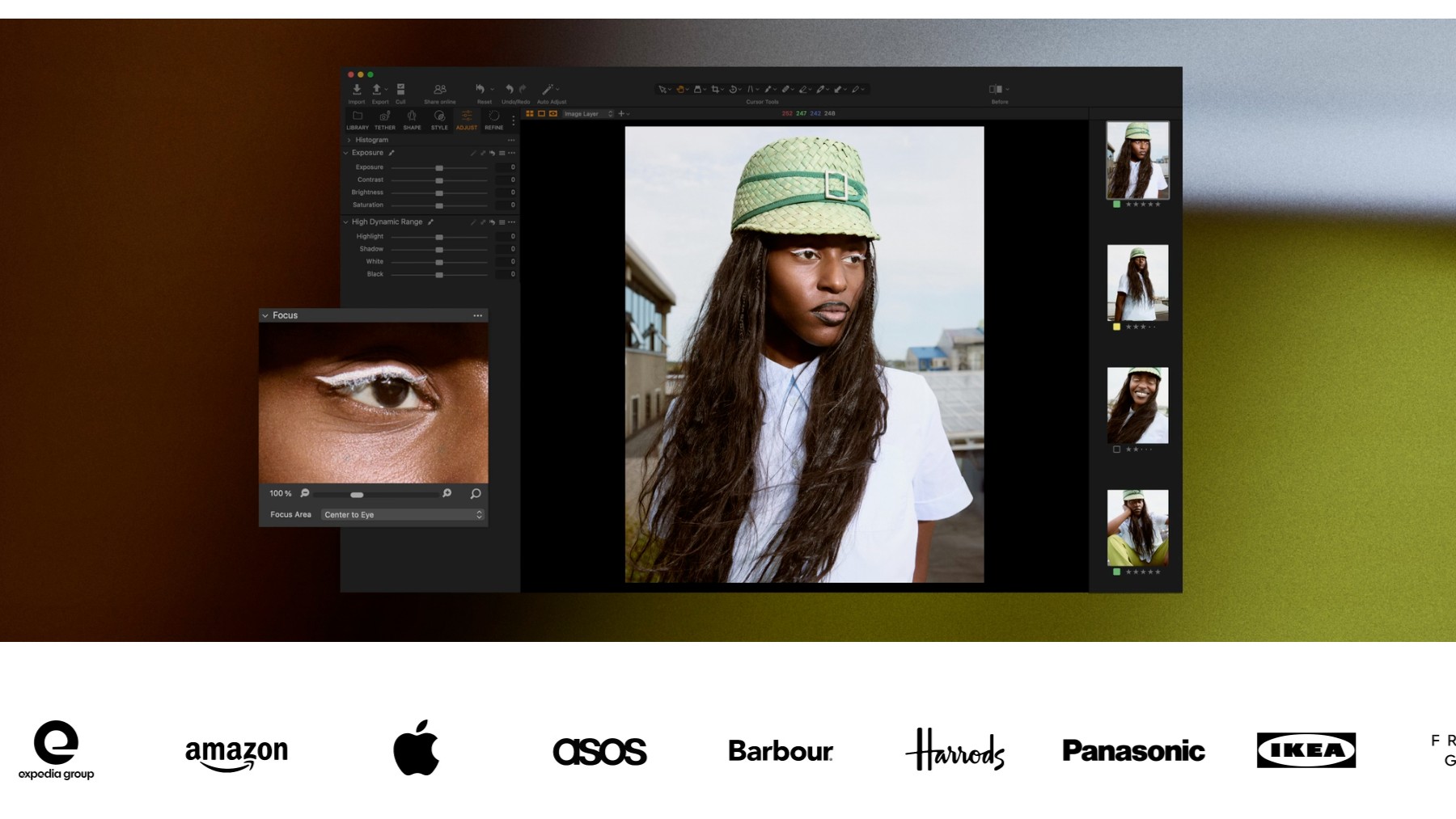
Task: Toggle the proof eye viewer mode
Action: pos(553,114)
